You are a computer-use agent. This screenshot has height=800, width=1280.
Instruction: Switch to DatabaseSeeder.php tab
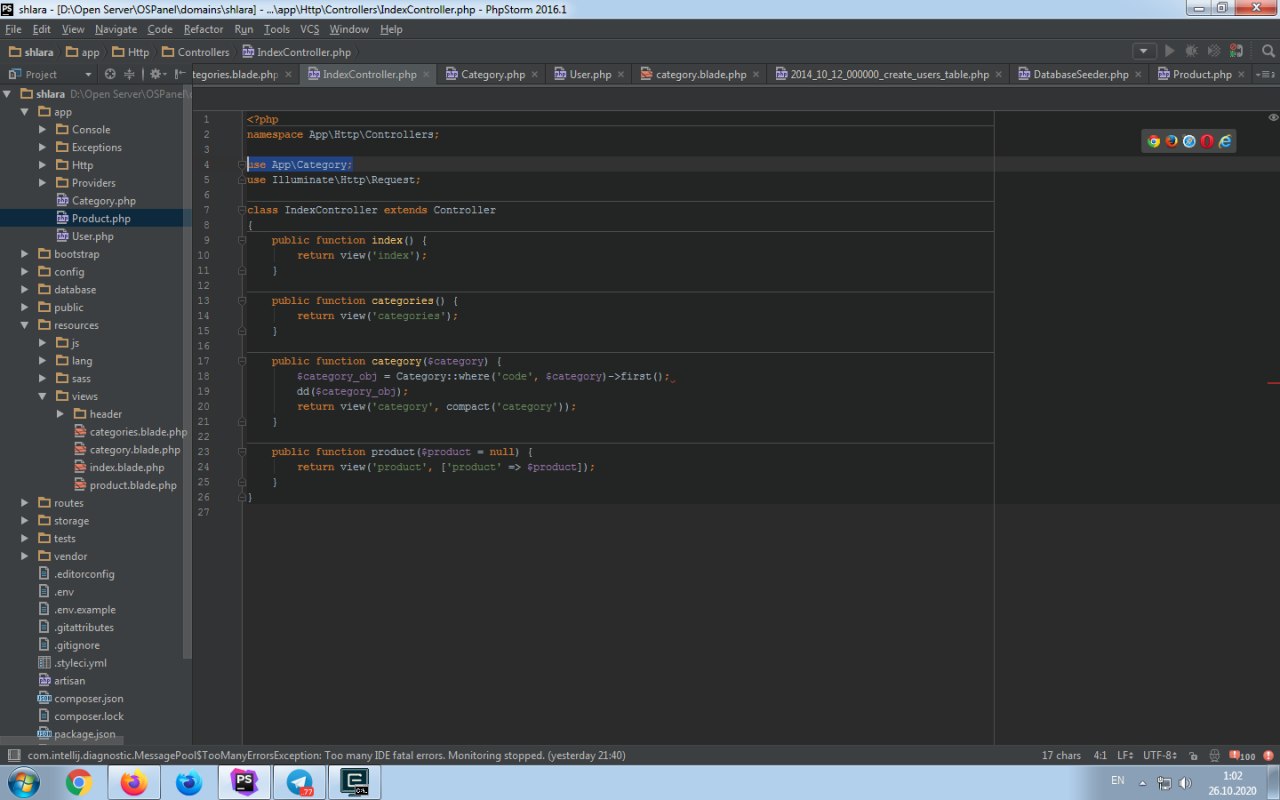click(1080, 74)
